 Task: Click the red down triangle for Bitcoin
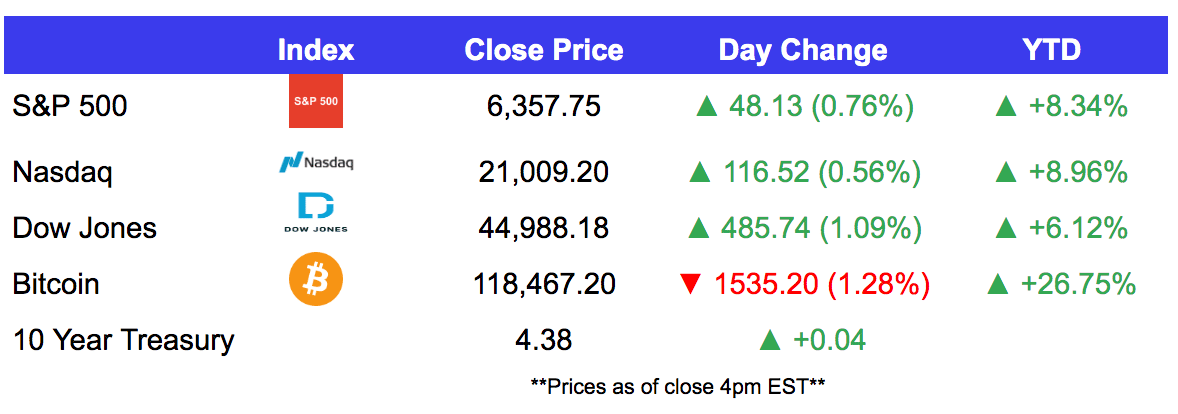[x=691, y=285]
